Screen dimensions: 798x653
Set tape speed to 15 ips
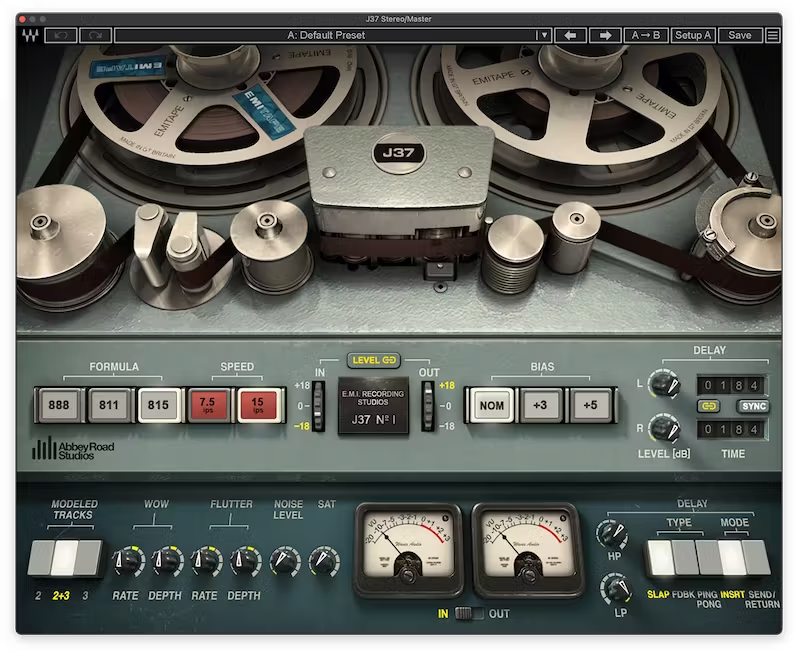click(x=258, y=405)
